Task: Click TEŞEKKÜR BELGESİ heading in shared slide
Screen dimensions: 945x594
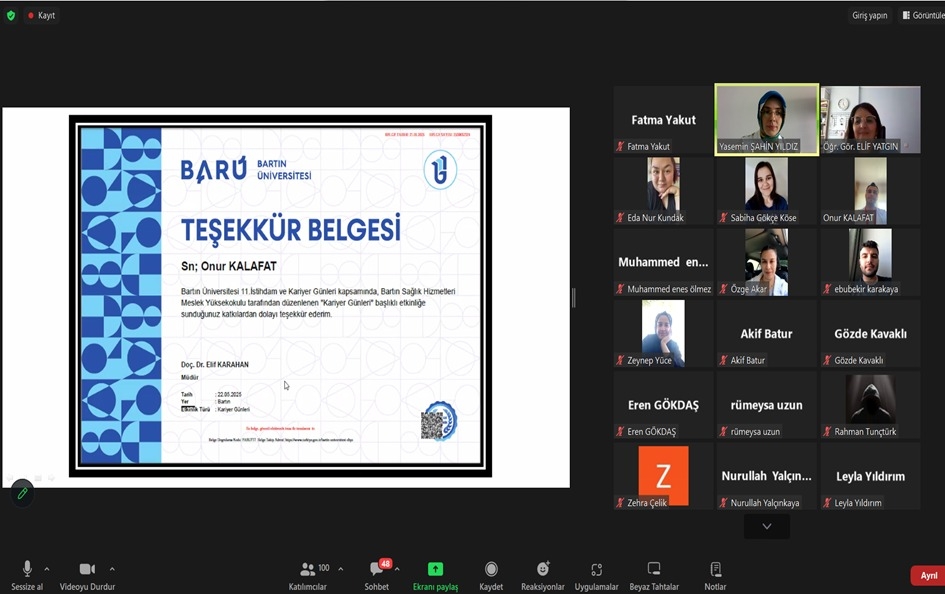Action: [291, 230]
